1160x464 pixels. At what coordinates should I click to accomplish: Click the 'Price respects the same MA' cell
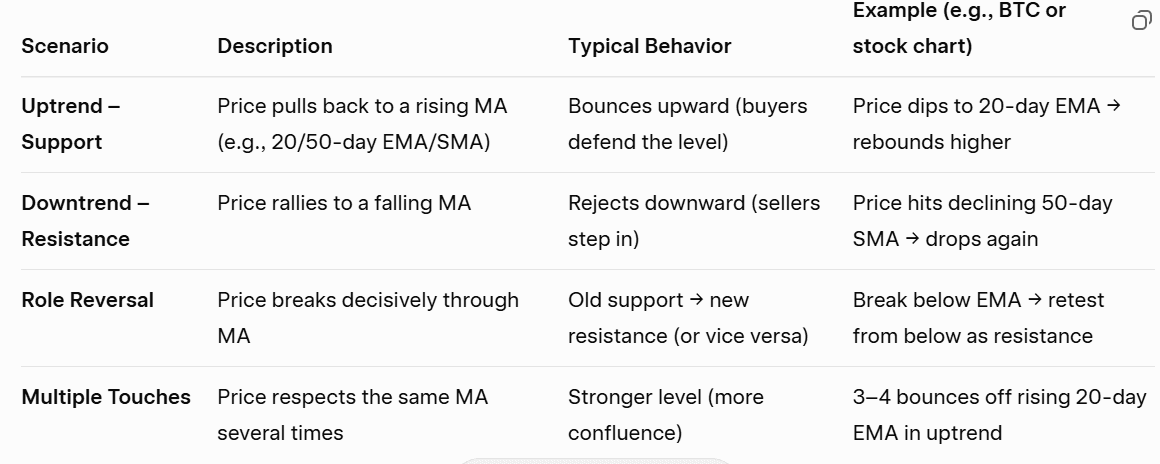(352, 415)
